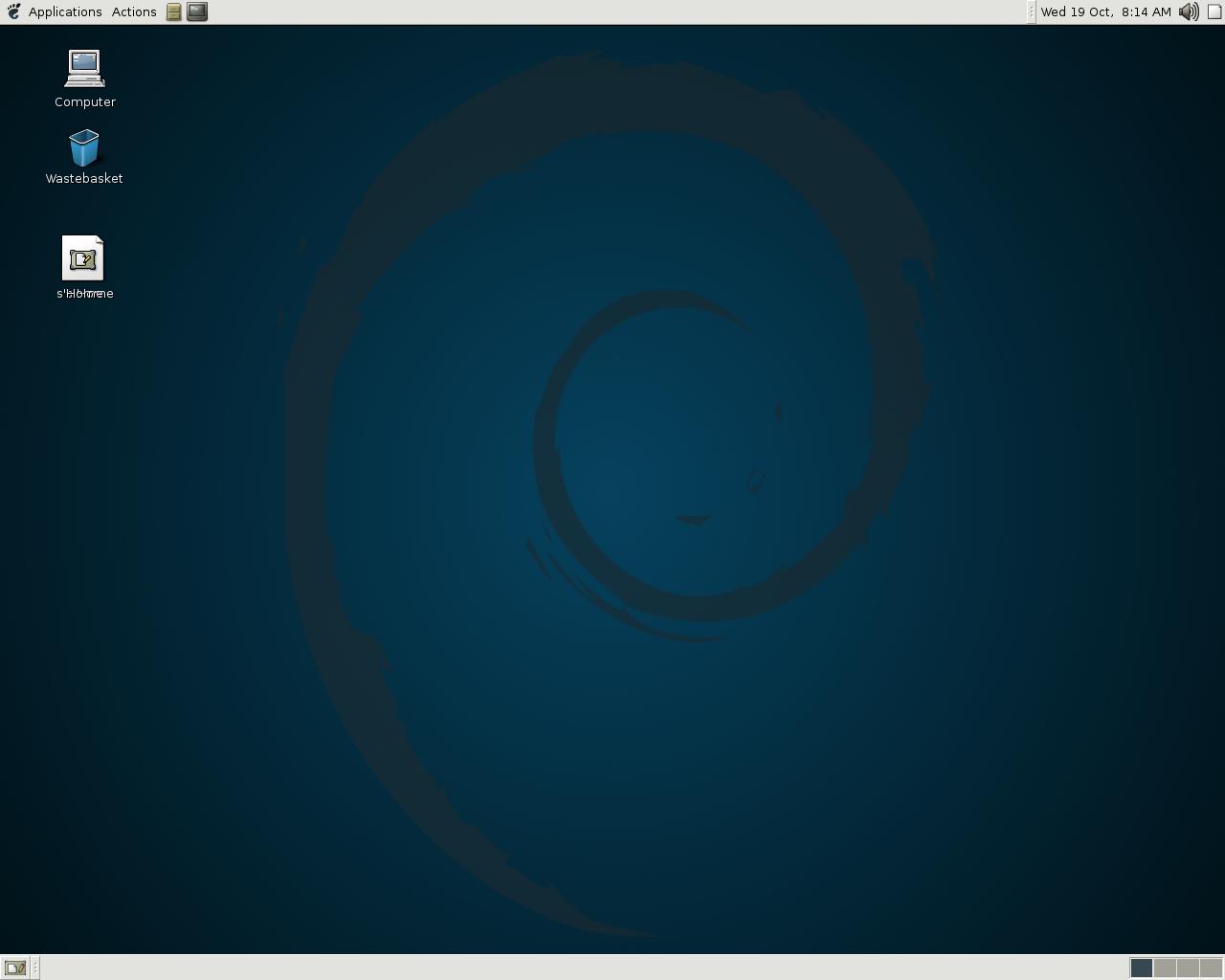Click the Show Desktop button in bottom panel
The image size is (1225, 980).
click(15, 968)
